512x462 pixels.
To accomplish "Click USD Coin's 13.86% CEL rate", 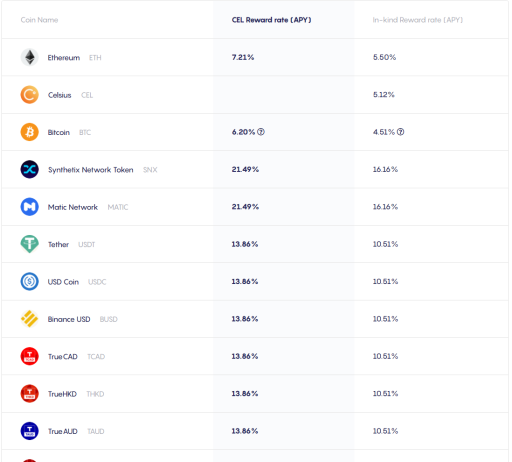I will coord(245,281).
